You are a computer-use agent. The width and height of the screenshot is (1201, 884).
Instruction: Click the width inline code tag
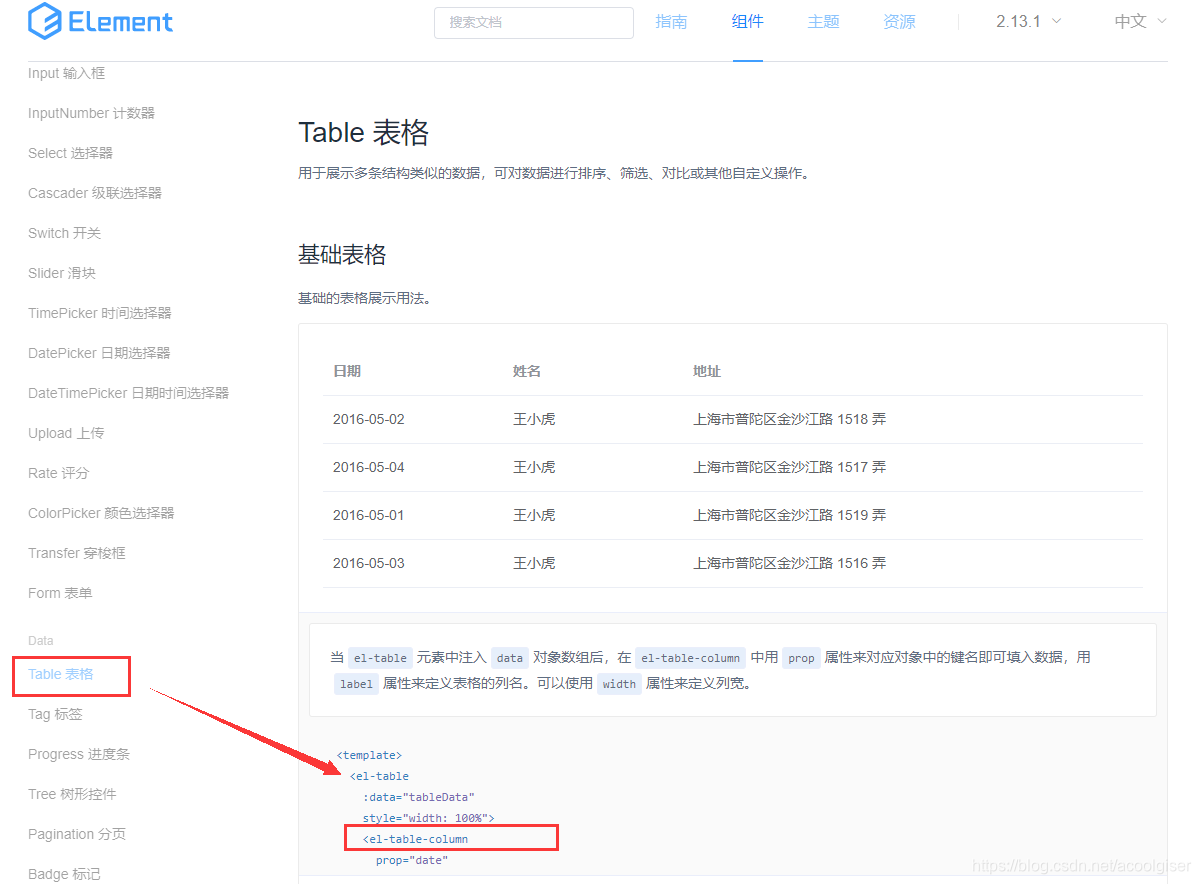(x=619, y=684)
